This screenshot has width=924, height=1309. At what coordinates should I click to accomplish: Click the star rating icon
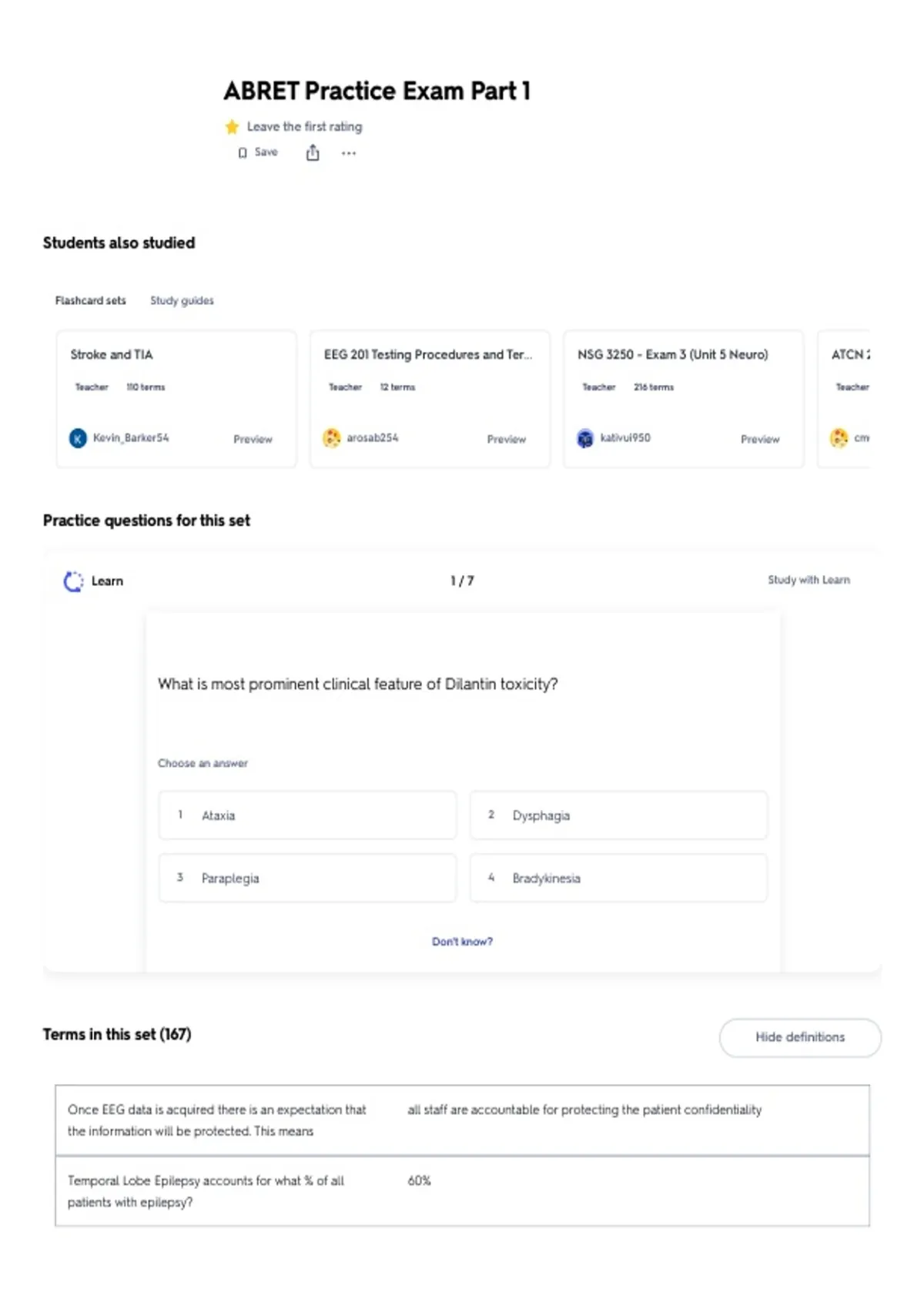click(x=232, y=126)
